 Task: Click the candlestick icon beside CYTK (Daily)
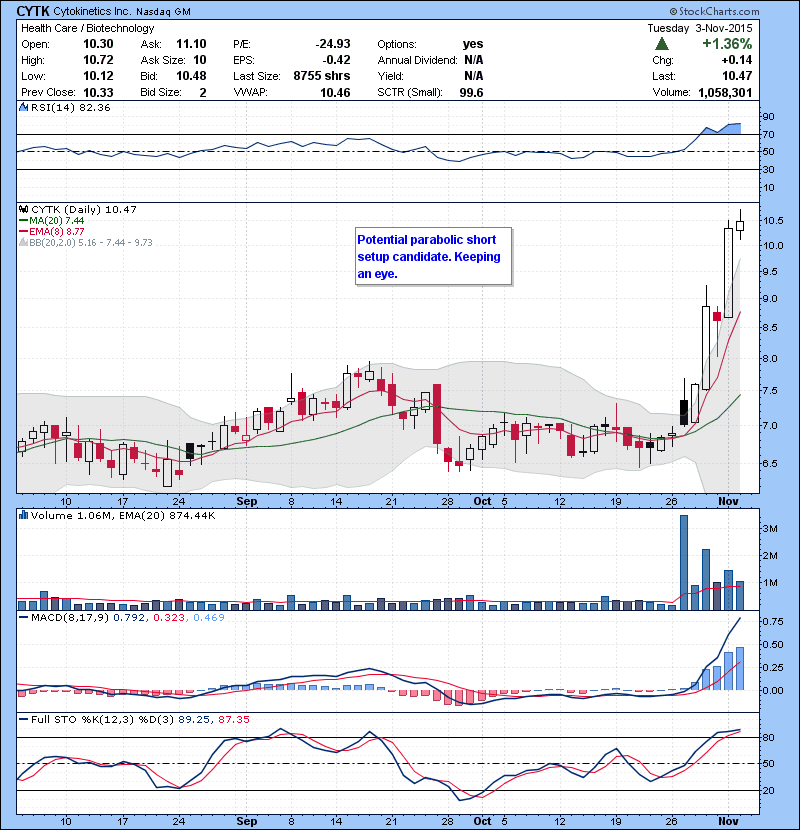[23, 209]
